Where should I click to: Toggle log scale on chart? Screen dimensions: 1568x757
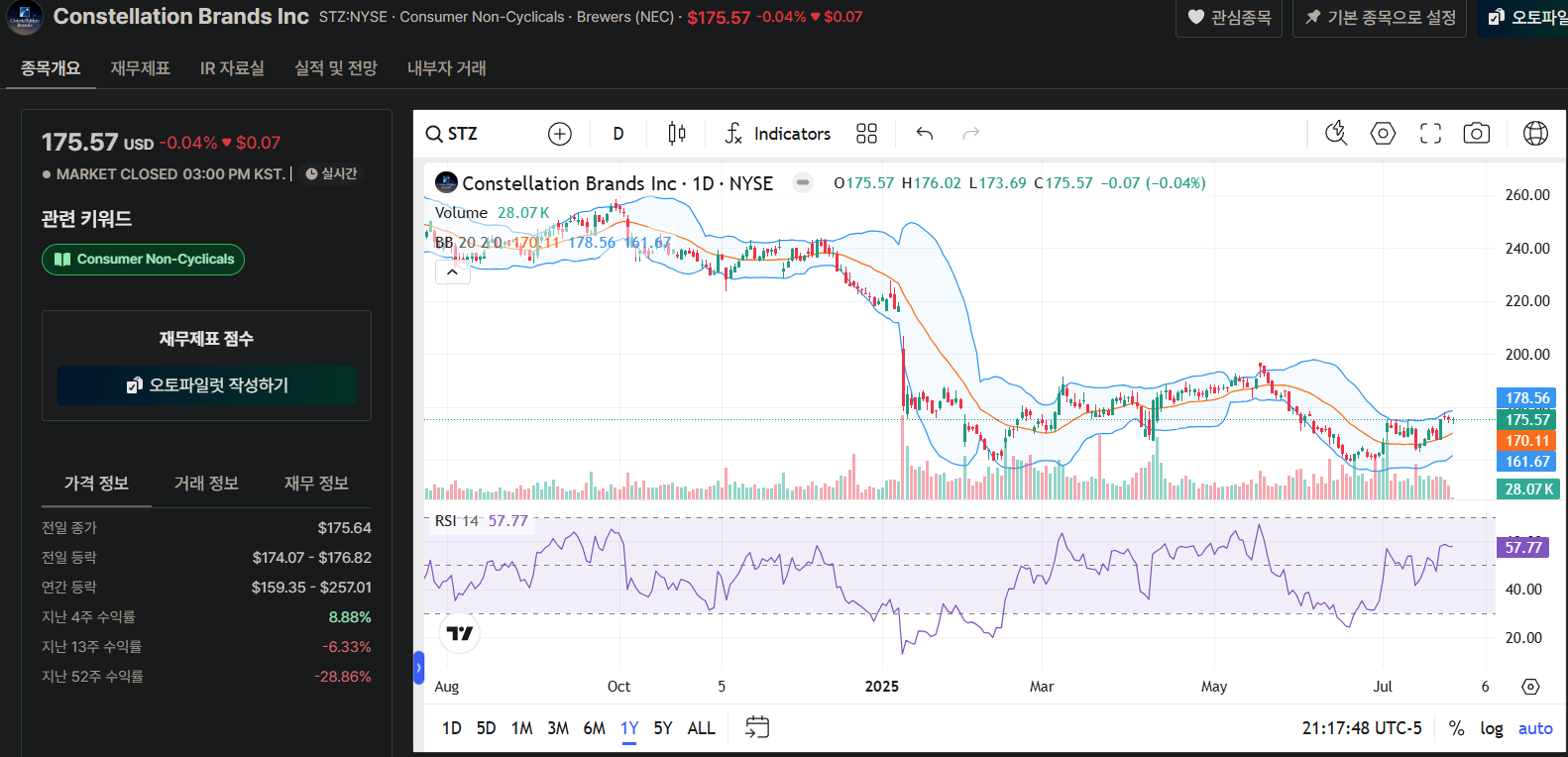coord(1492,728)
